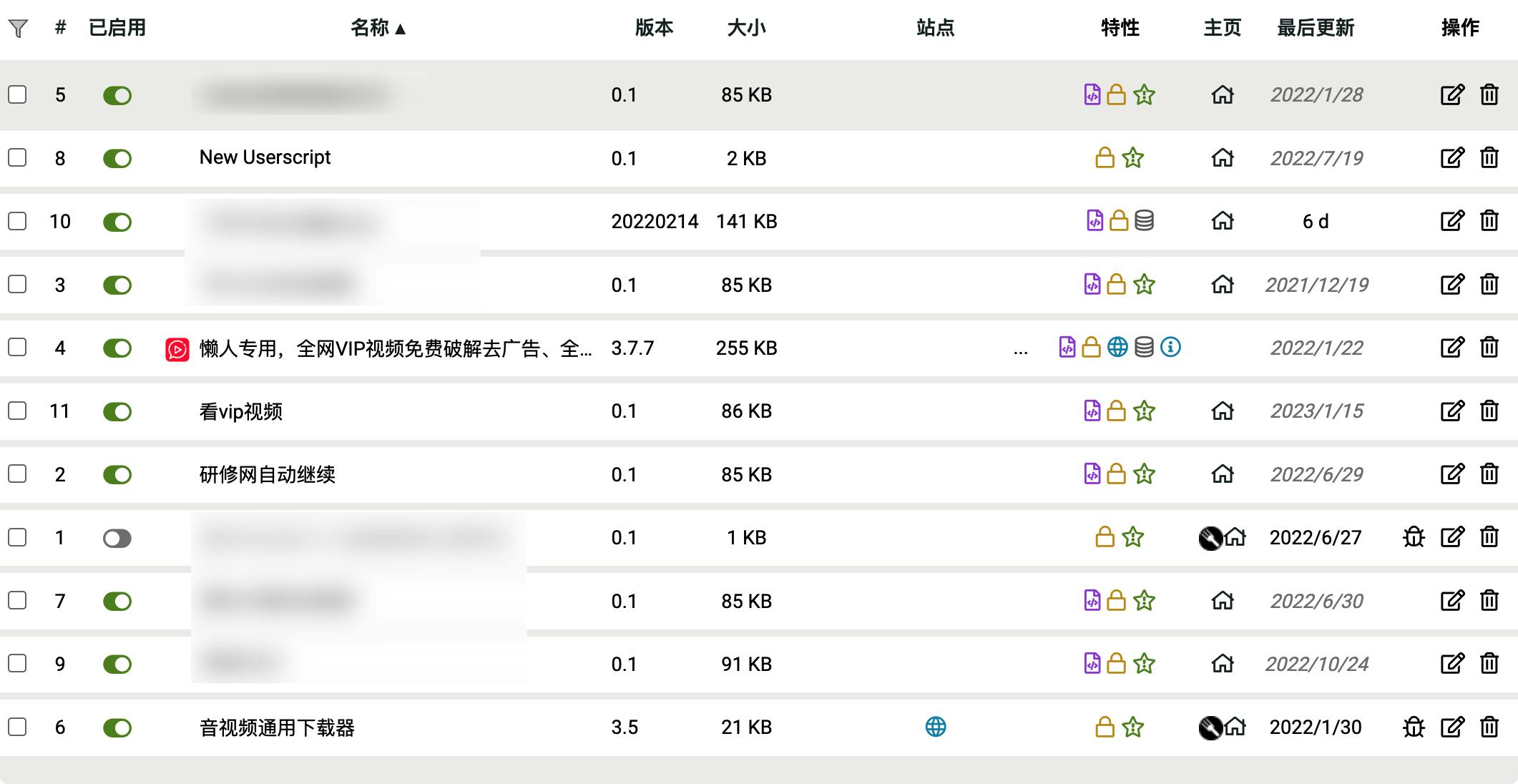Click storage database icon on script 10
Viewport: 1518px width, 784px height.
1144,221
